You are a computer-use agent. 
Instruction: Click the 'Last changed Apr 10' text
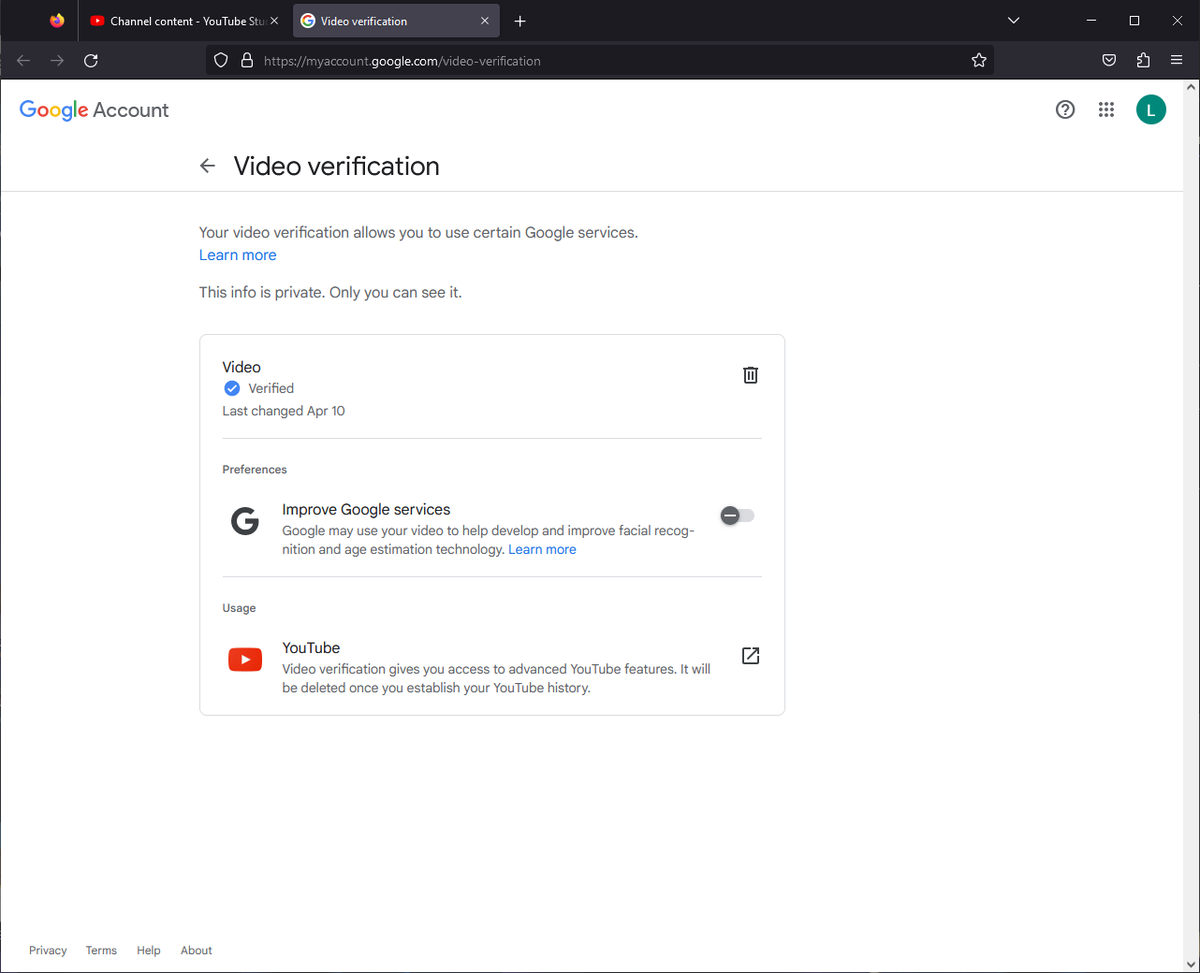(x=284, y=411)
